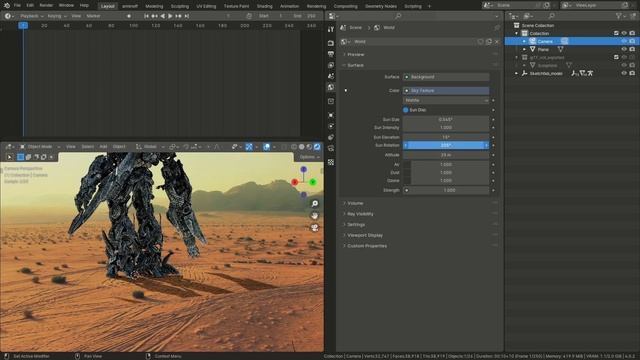
Task: Click the outliner filter funnel icon
Action: pyautogui.click(x=619, y=16)
